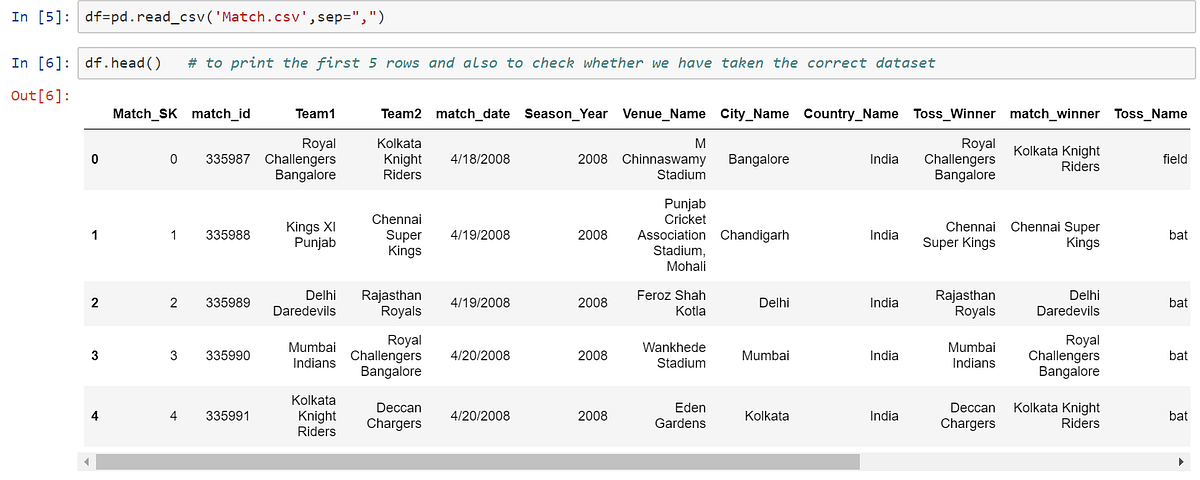
Task: Click the Team2 column header
Action: (x=401, y=114)
